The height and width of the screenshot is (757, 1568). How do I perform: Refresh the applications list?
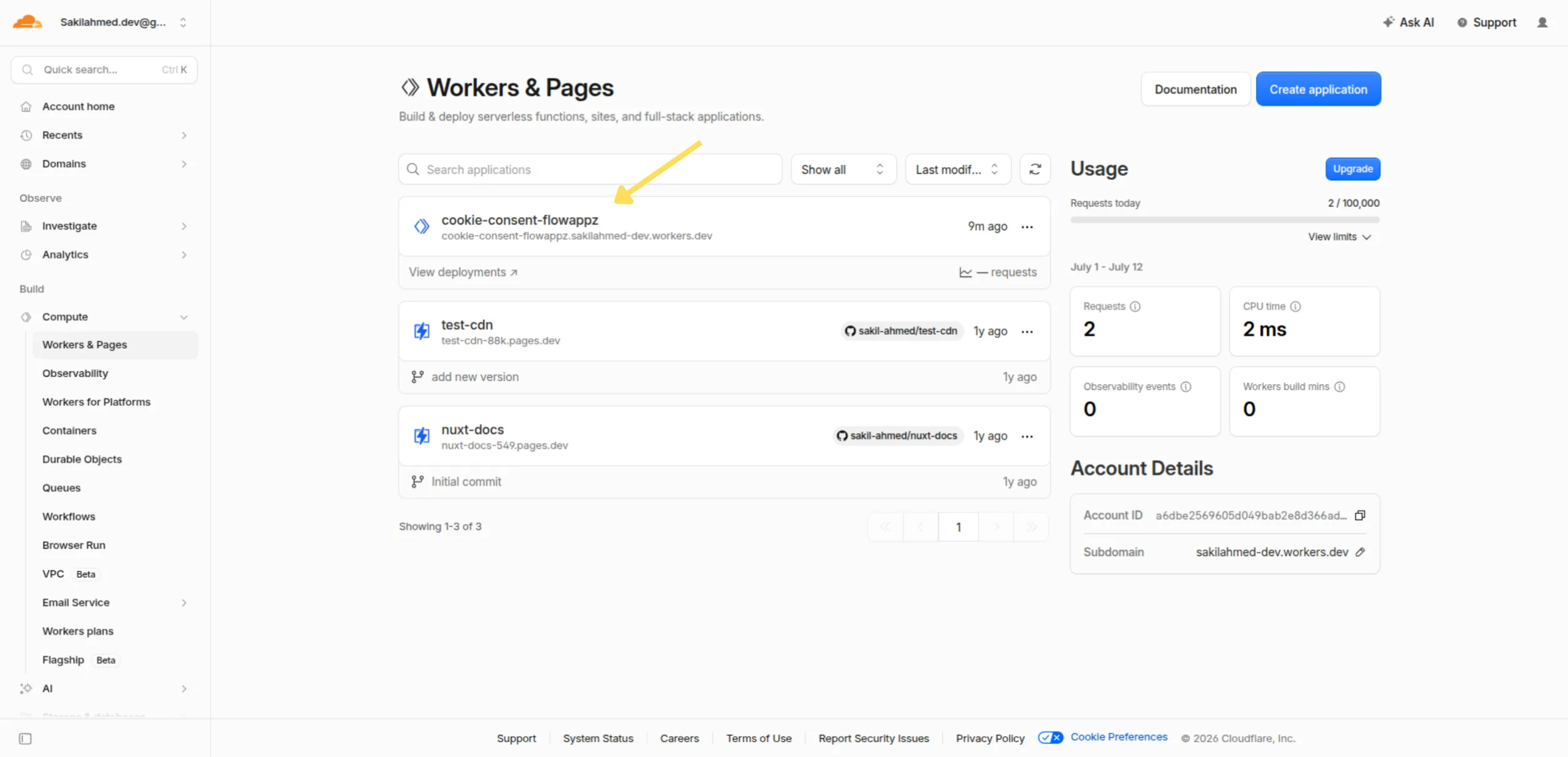point(1035,170)
